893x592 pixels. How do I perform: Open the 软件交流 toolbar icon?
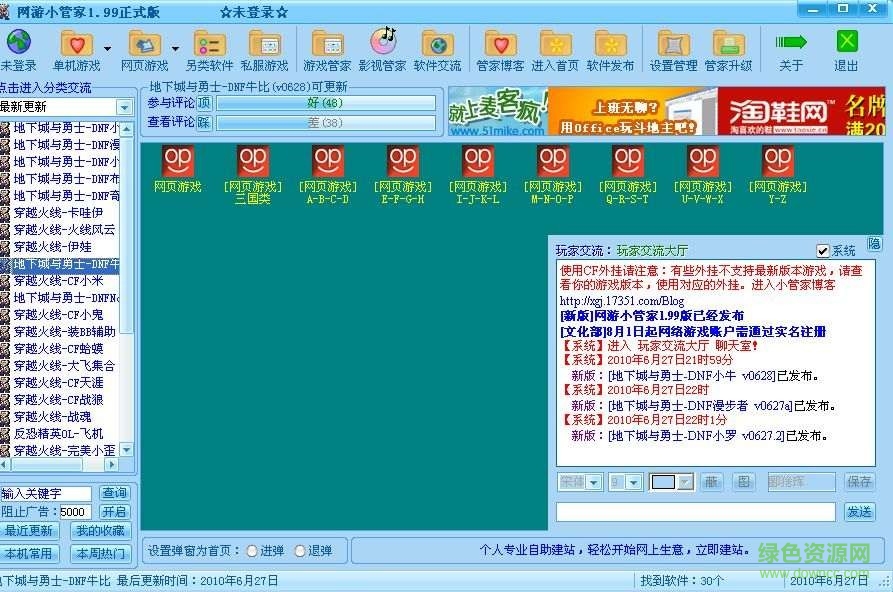coord(437,43)
